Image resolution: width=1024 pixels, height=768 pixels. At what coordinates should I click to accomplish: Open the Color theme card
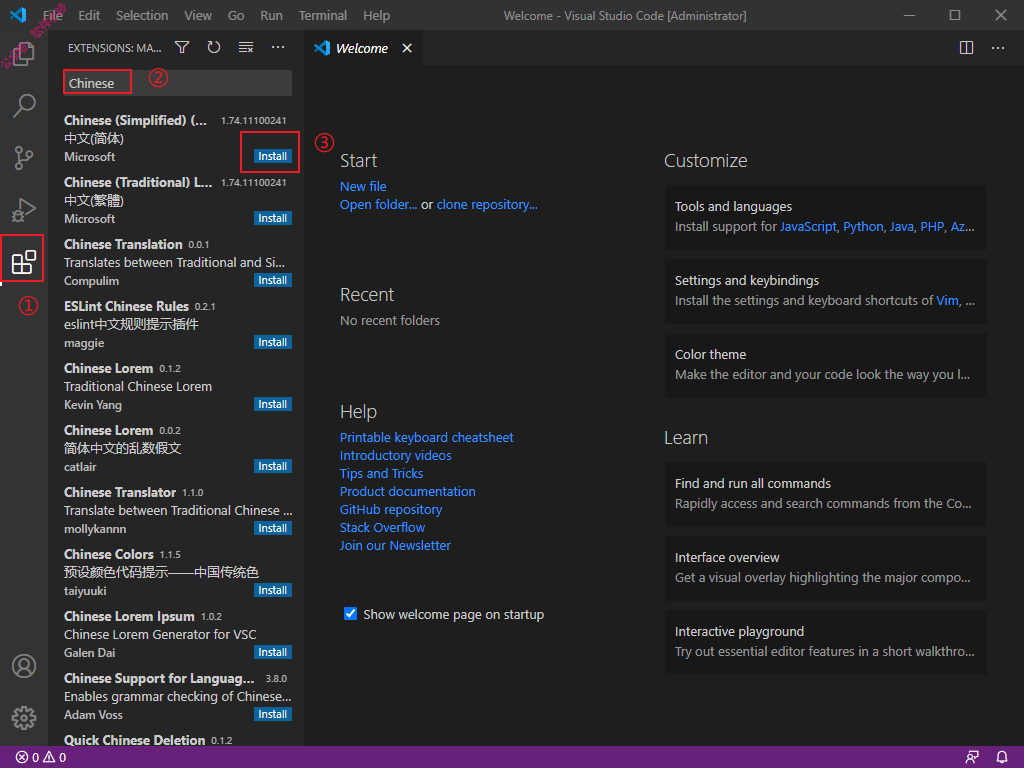(825, 365)
